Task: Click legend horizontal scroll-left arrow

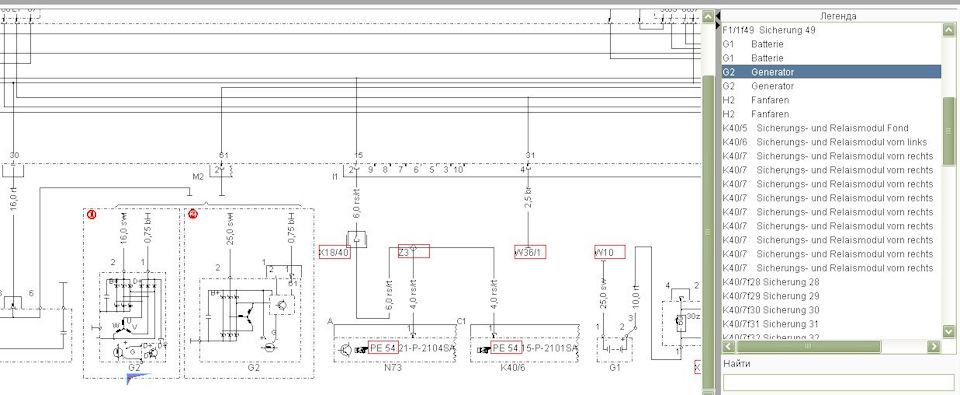Action: click(x=728, y=347)
